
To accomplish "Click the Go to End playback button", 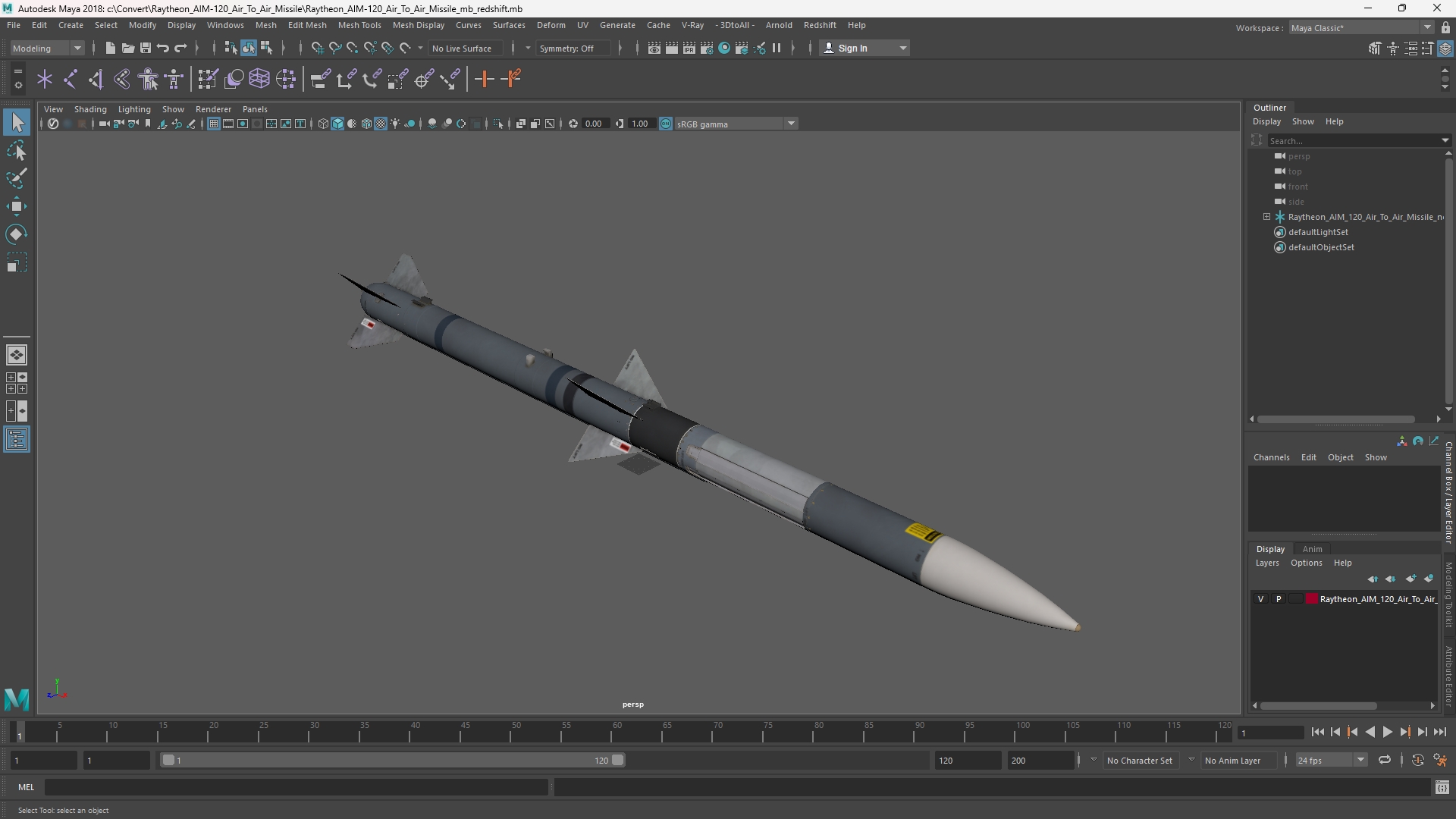I will pos(1440,732).
